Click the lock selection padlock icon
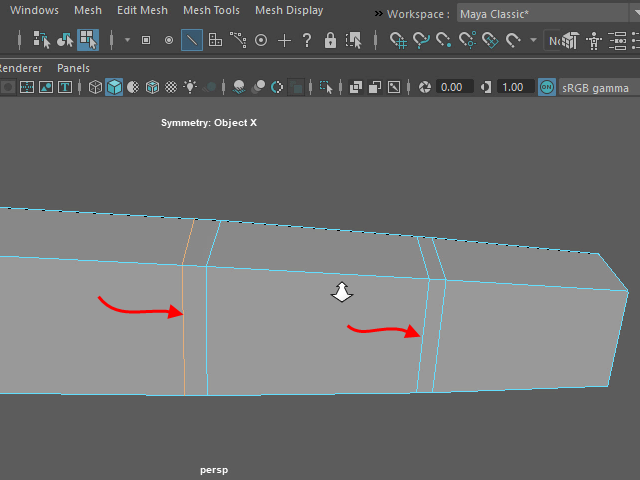The height and width of the screenshot is (480, 640). [330, 40]
